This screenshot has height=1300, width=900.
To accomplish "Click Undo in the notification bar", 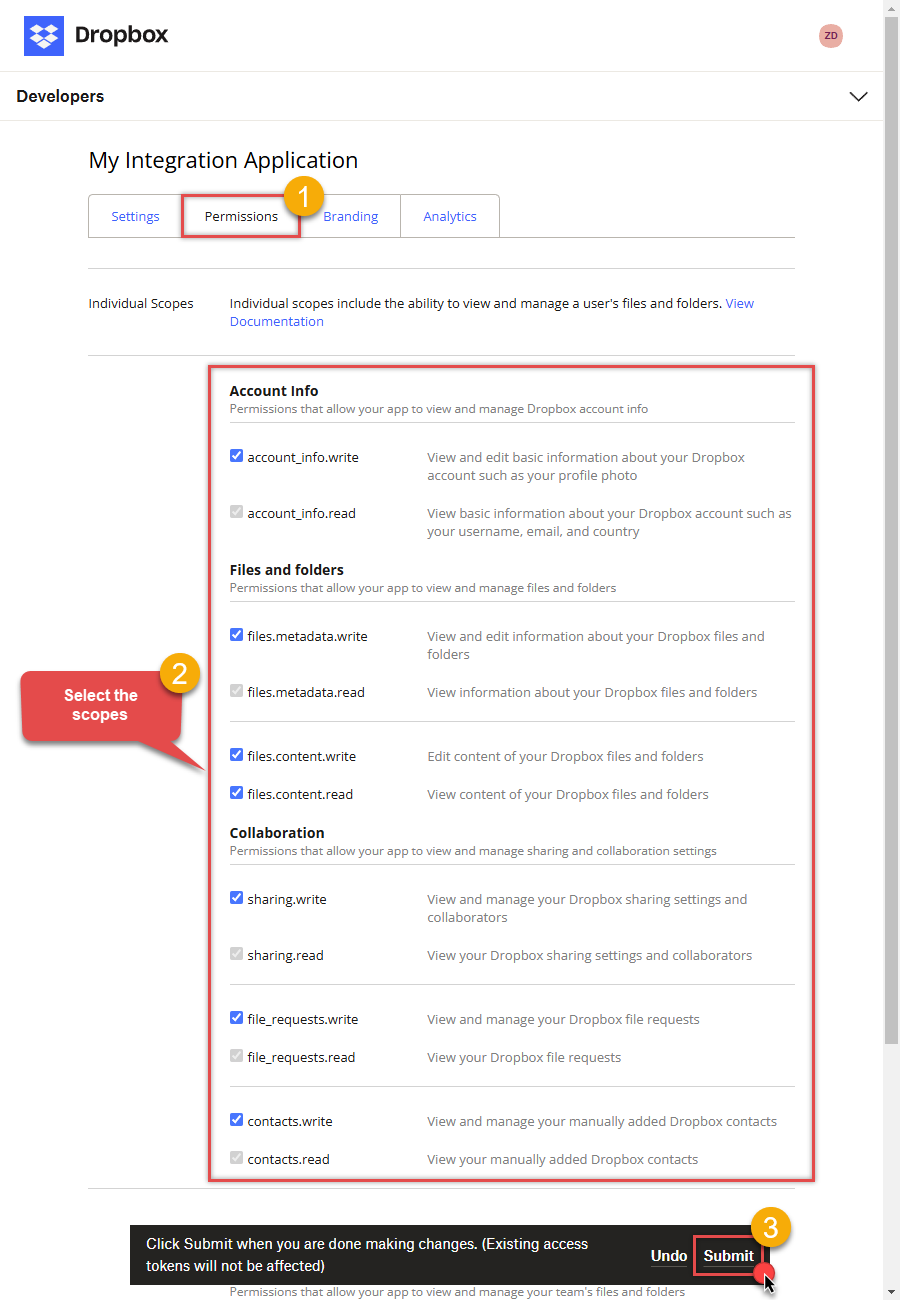I will coord(669,1256).
